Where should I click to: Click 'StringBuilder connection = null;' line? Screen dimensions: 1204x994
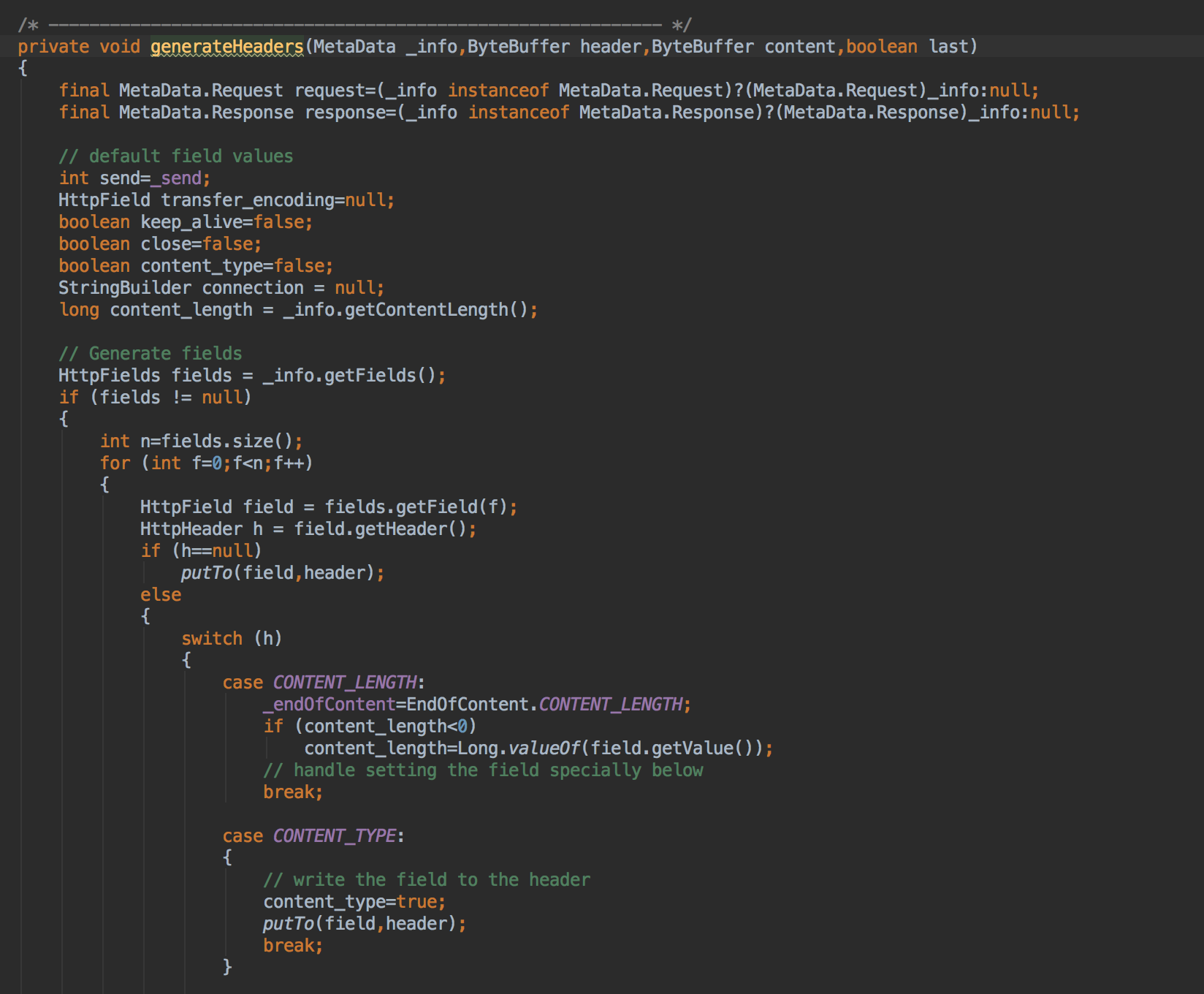(221, 288)
